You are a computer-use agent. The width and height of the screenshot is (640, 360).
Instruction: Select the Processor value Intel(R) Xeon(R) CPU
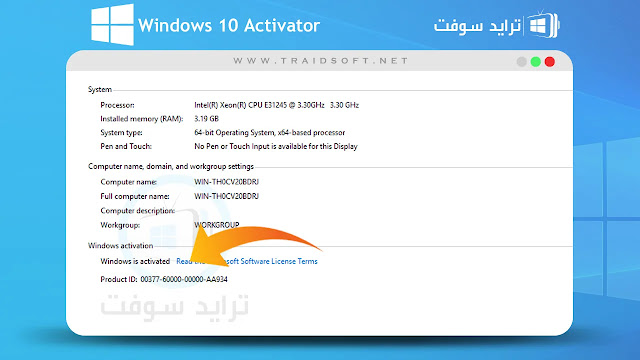point(276,105)
